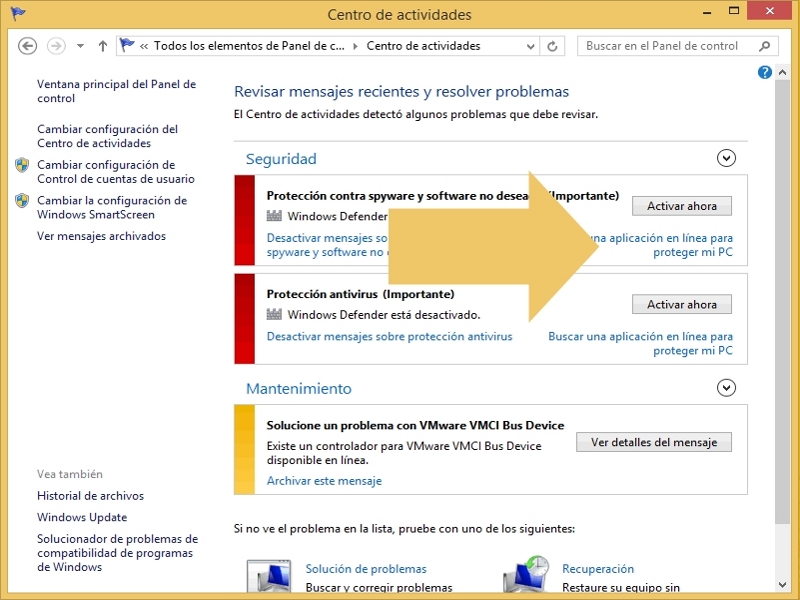Open the address bar history dropdown
800x600 pixels.
click(x=530, y=46)
